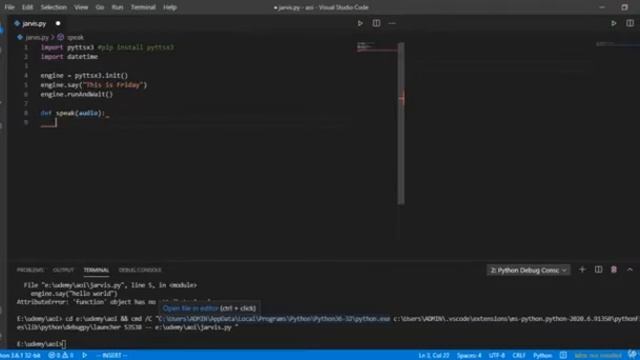The width and height of the screenshot is (640, 360).
Task: Click the INSERT mode indicator
Action: 112,356
